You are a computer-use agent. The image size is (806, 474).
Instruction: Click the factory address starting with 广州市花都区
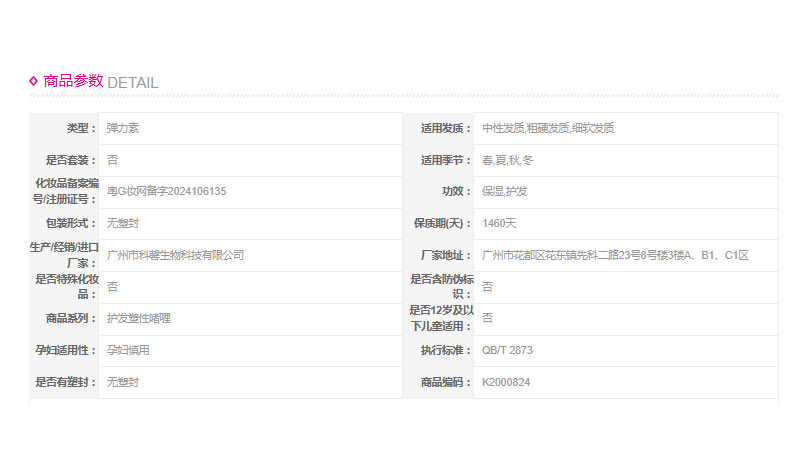point(615,255)
